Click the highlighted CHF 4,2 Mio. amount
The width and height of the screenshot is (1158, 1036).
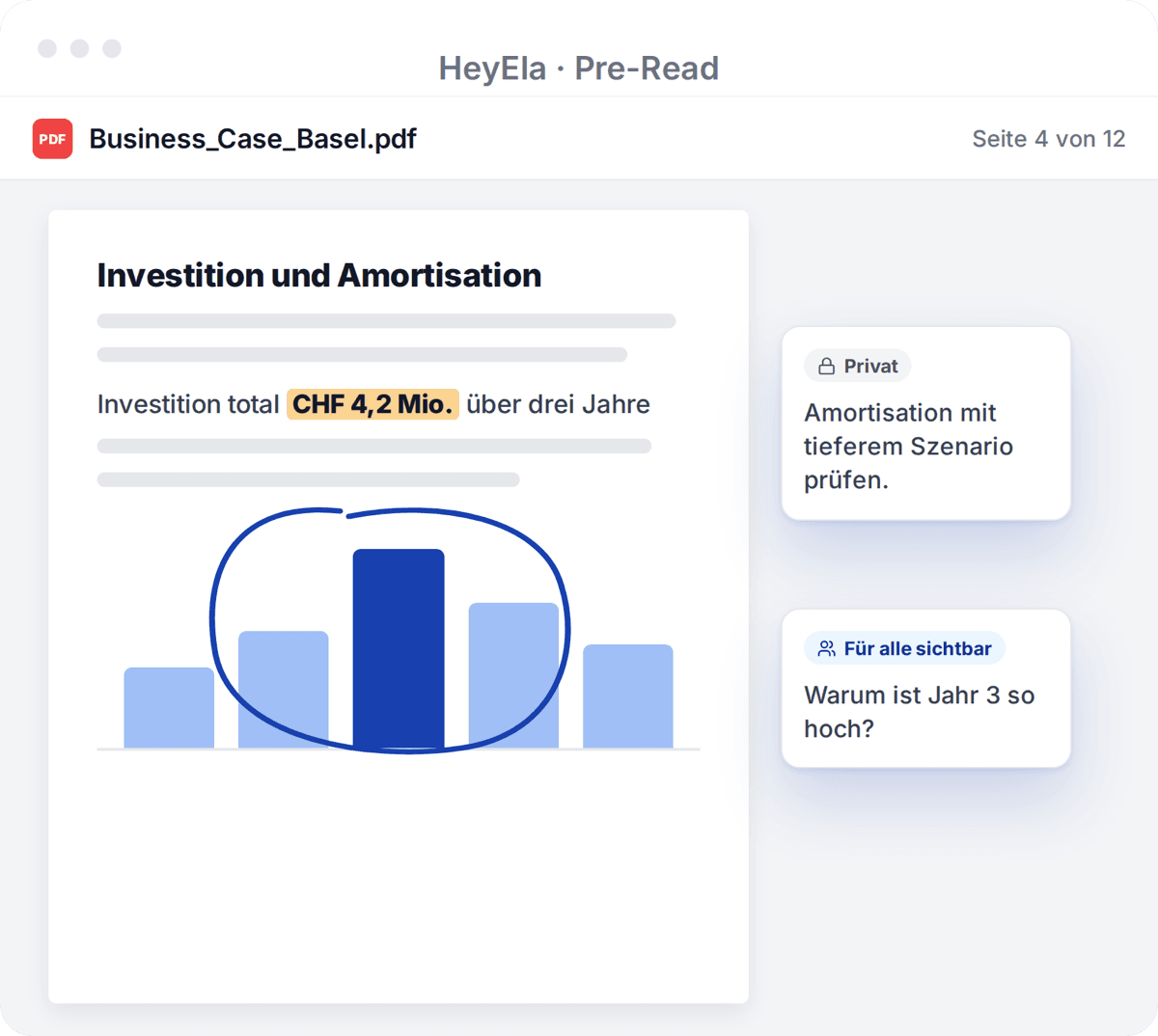click(x=372, y=404)
